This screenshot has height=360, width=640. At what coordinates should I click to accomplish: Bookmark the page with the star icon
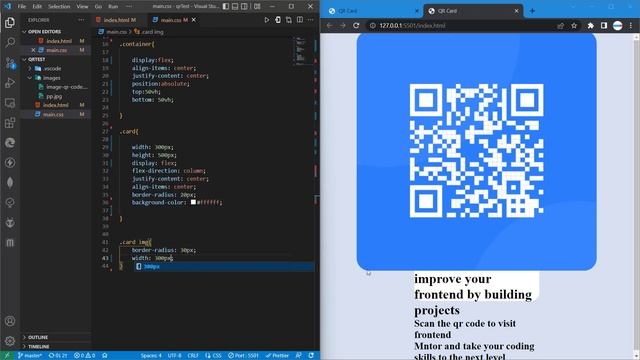click(x=574, y=26)
